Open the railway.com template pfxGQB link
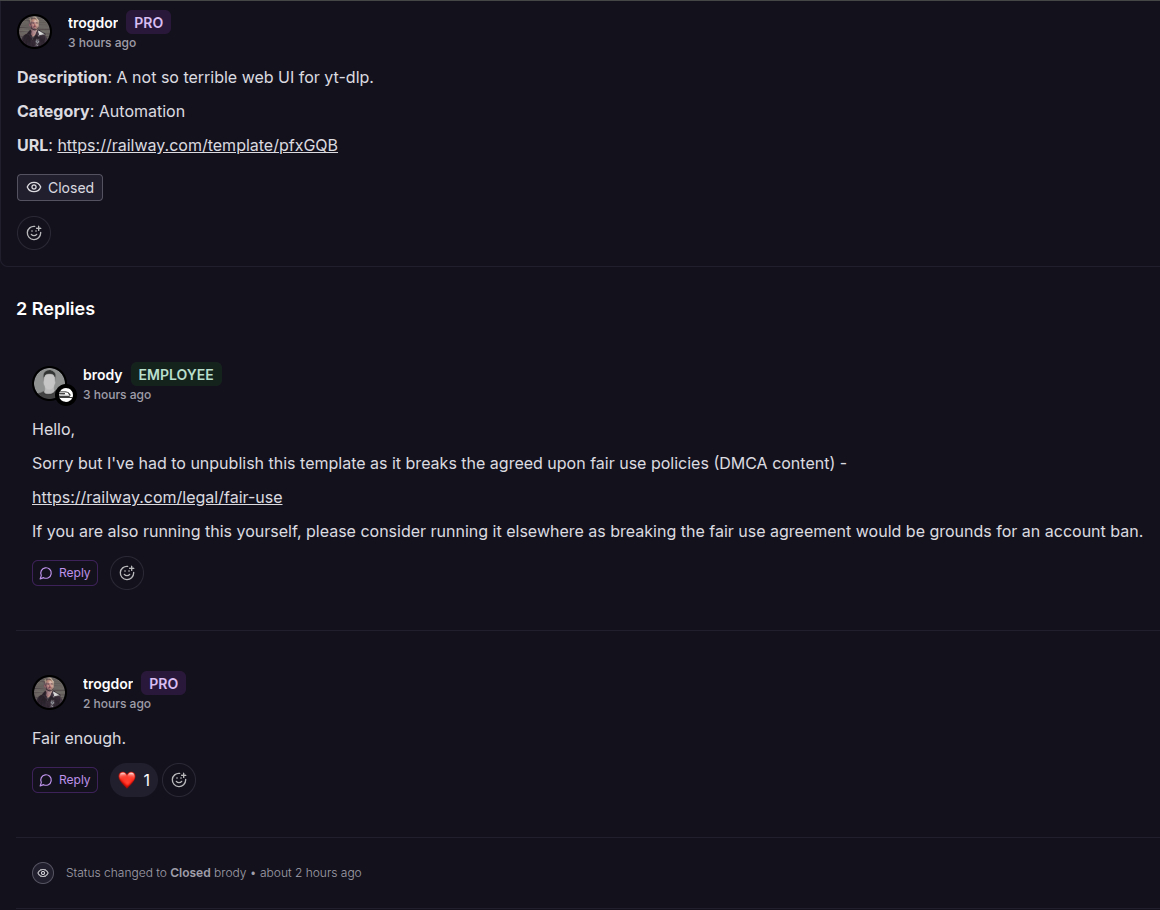 pyautogui.click(x=198, y=145)
